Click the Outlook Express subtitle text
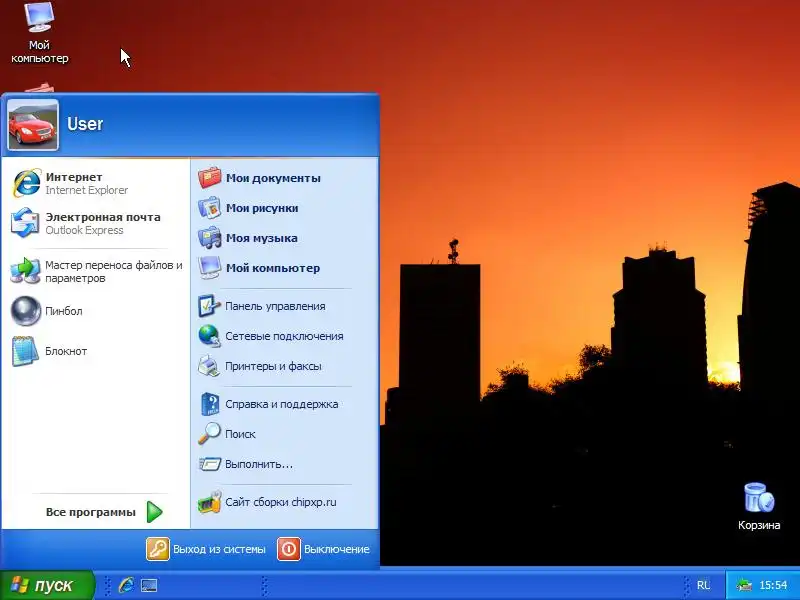The height and width of the screenshot is (600, 800). coord(84,230)
